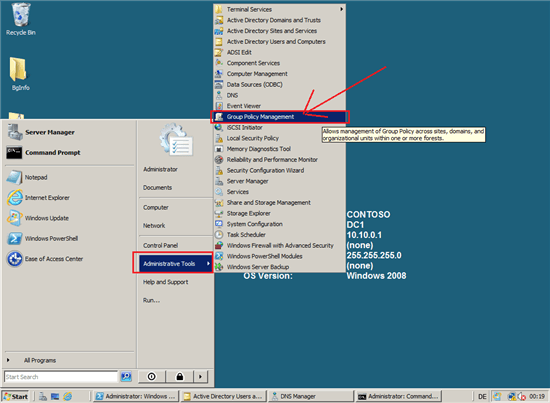The width and height of the screenshot is (550, 403).
Task: Click the lock computer button
Action: point(180,377)
